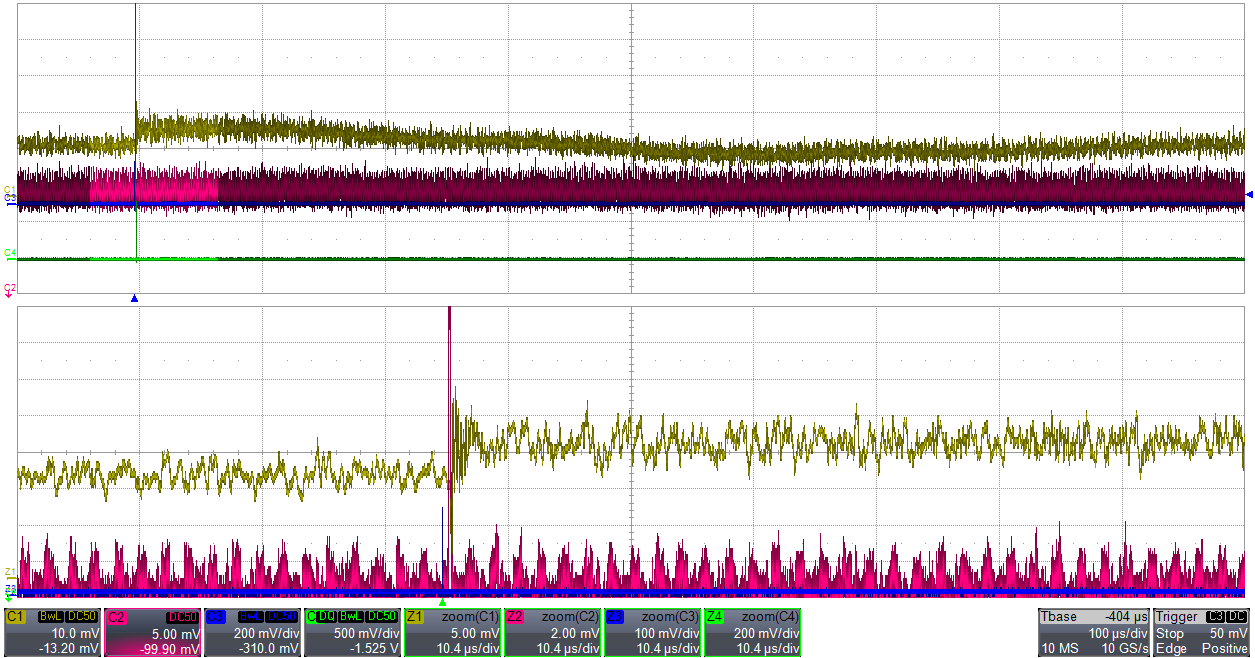Click the blue trigger position marker under upper grid

pos(134,298)
